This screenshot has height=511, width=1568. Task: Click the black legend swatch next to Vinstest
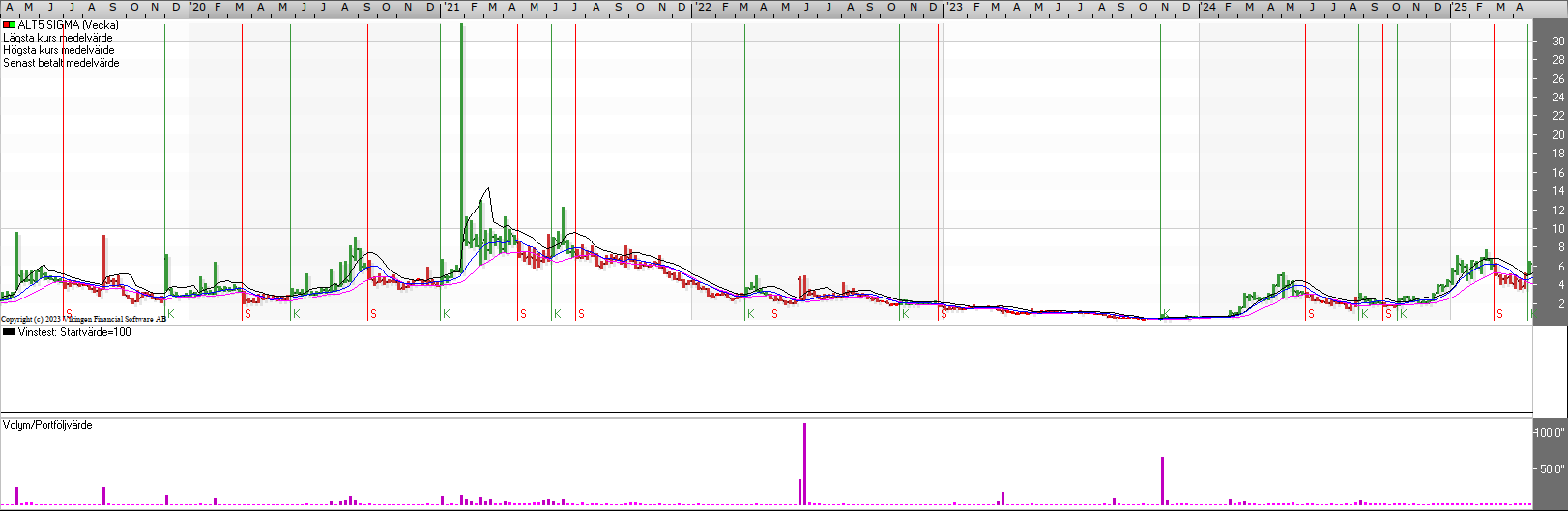10,332
